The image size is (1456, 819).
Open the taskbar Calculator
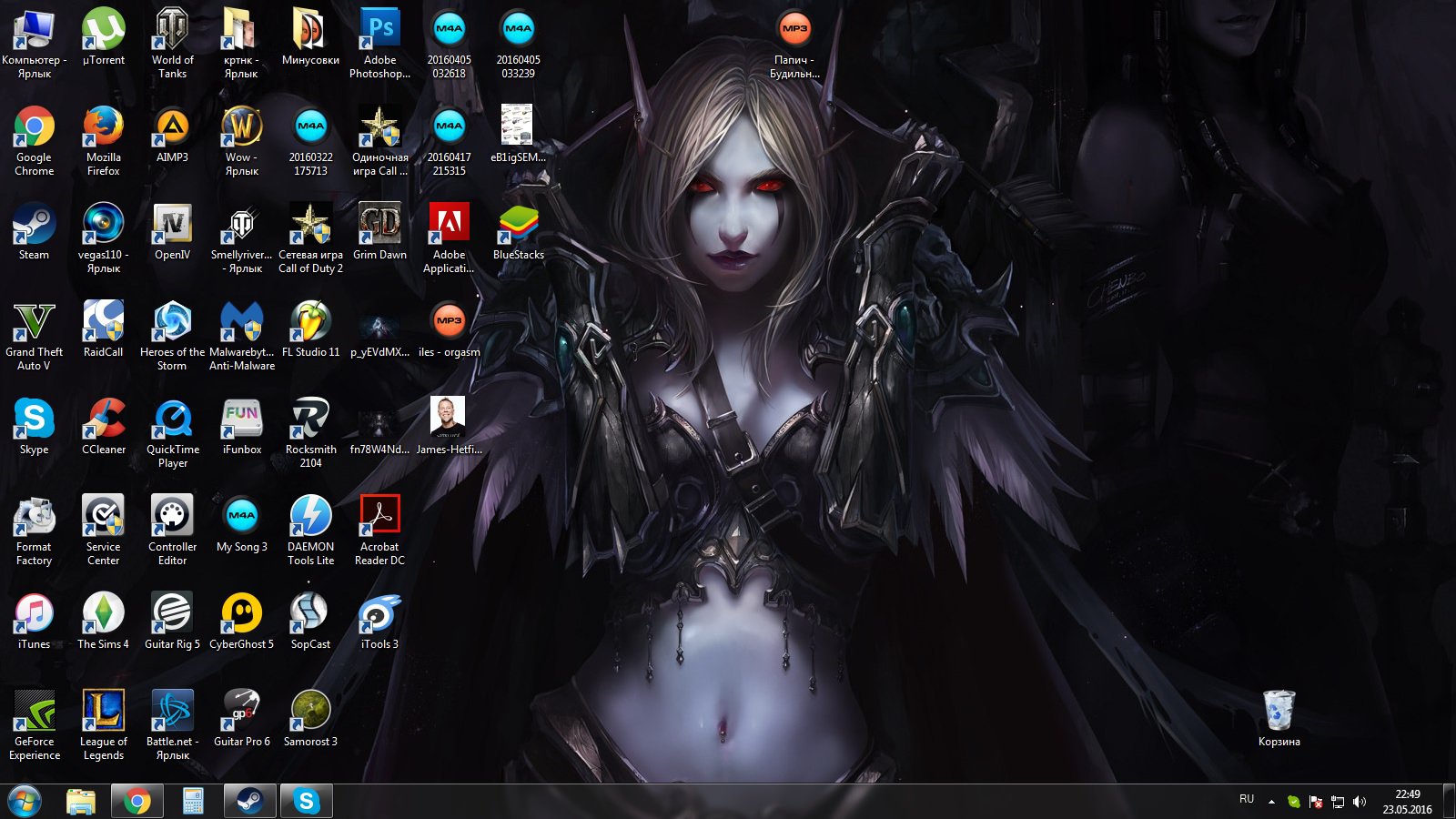[193, 802]
